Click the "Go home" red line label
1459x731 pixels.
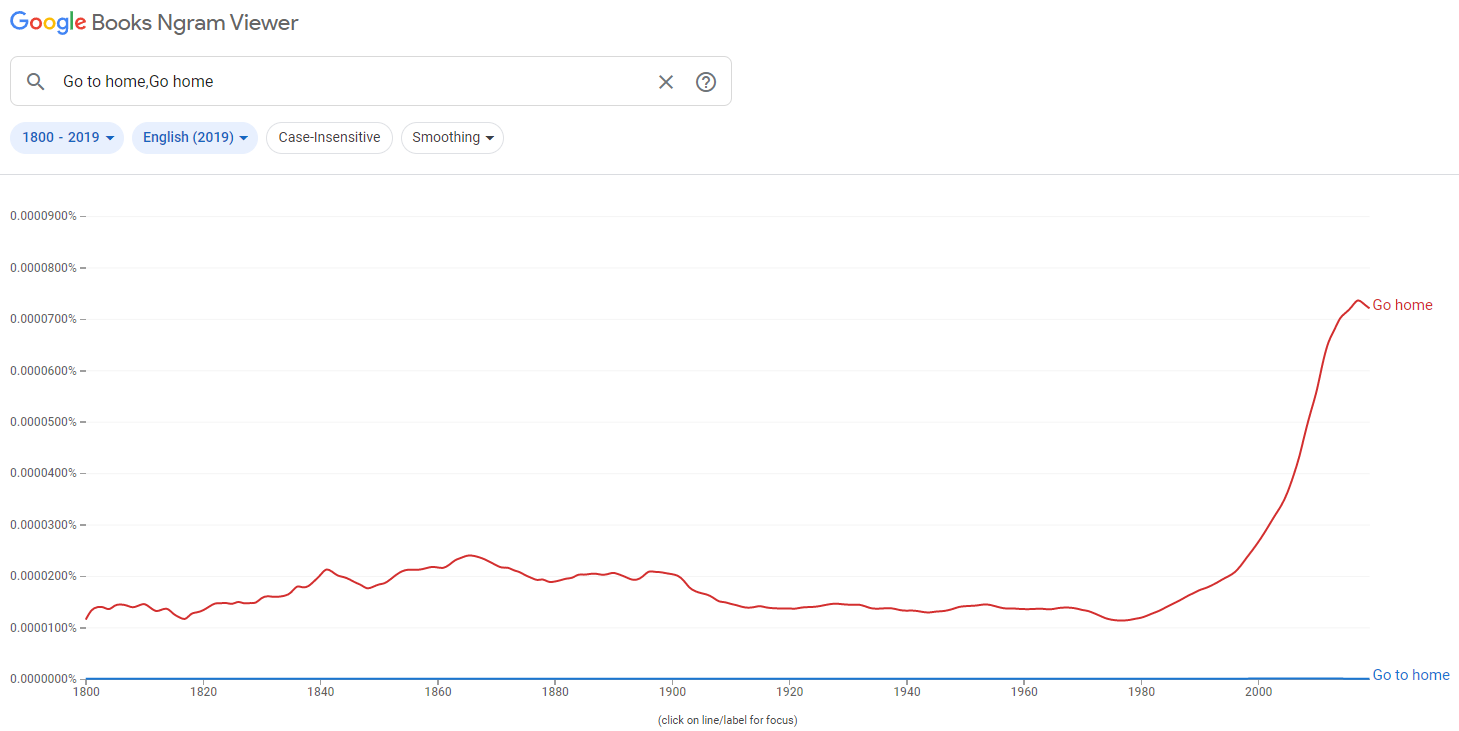click(x=1402, y=305)
